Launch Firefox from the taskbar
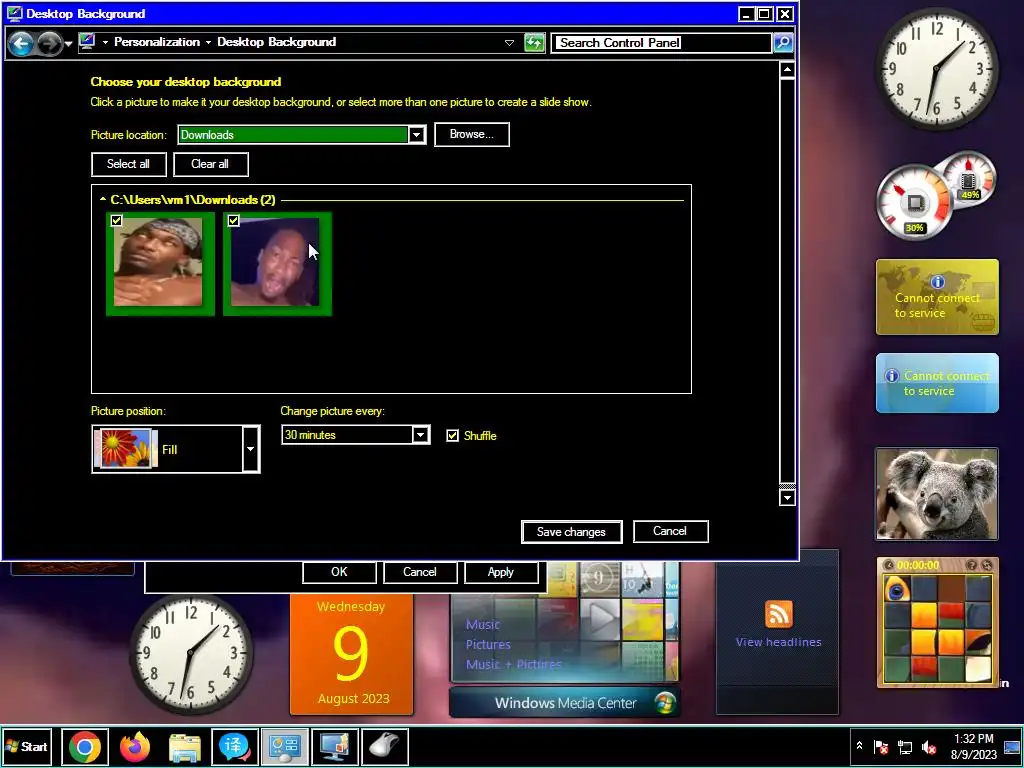 135,746
